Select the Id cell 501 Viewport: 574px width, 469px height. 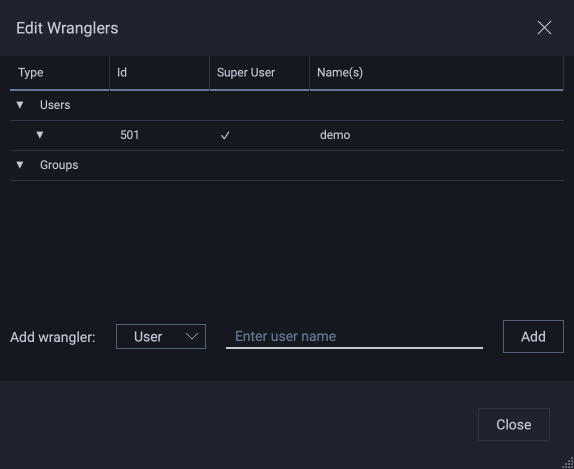(x=130, y=135)
